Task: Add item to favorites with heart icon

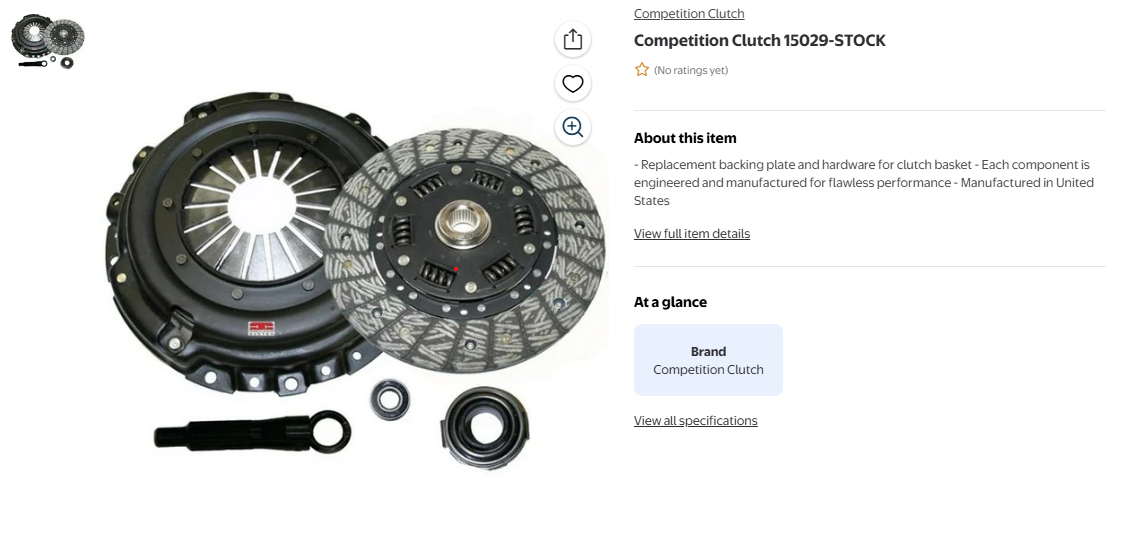Action: click(x=573, y=84)
